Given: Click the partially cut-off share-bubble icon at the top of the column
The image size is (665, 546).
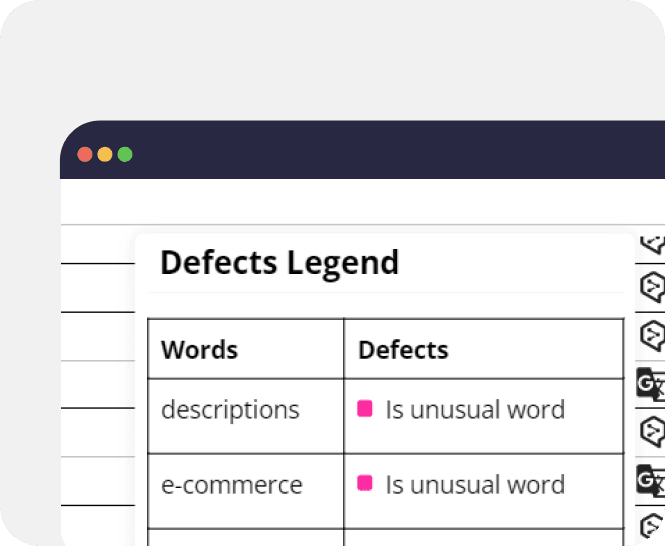Looking at the screenshot, I should [x=653, y=245].
